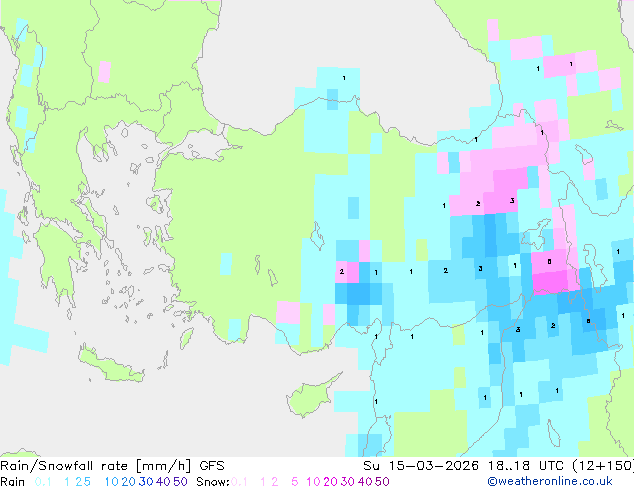Click the weatheronline.co.uk copyright link
The image size is (634, 490).
click(550, 481)
